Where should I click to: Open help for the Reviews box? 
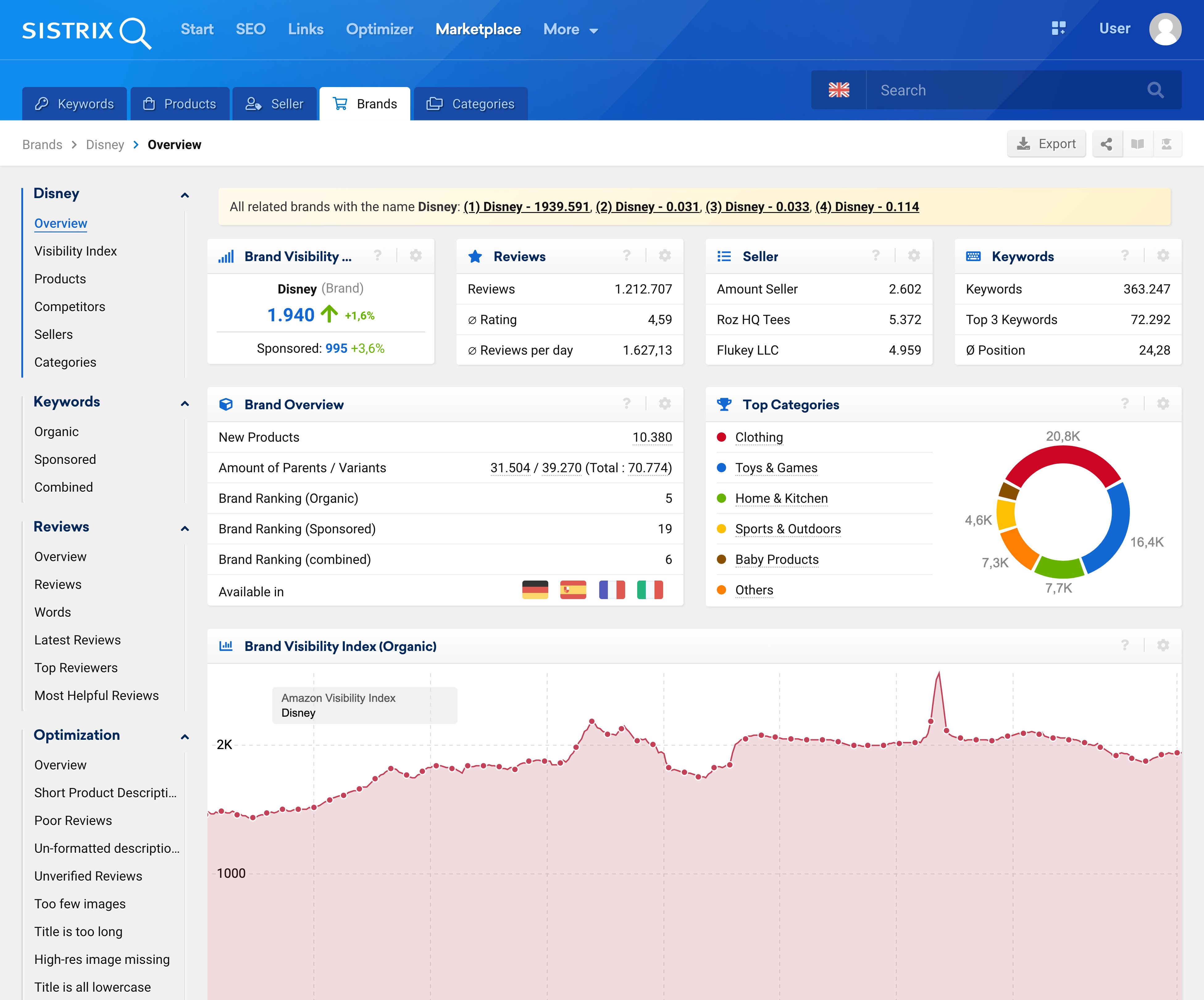point(627,256)
